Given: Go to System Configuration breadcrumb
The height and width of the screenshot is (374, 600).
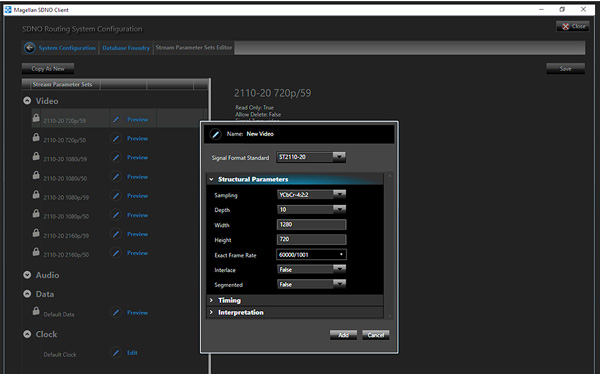Looking at the screenshot, I should click(67, 48).
